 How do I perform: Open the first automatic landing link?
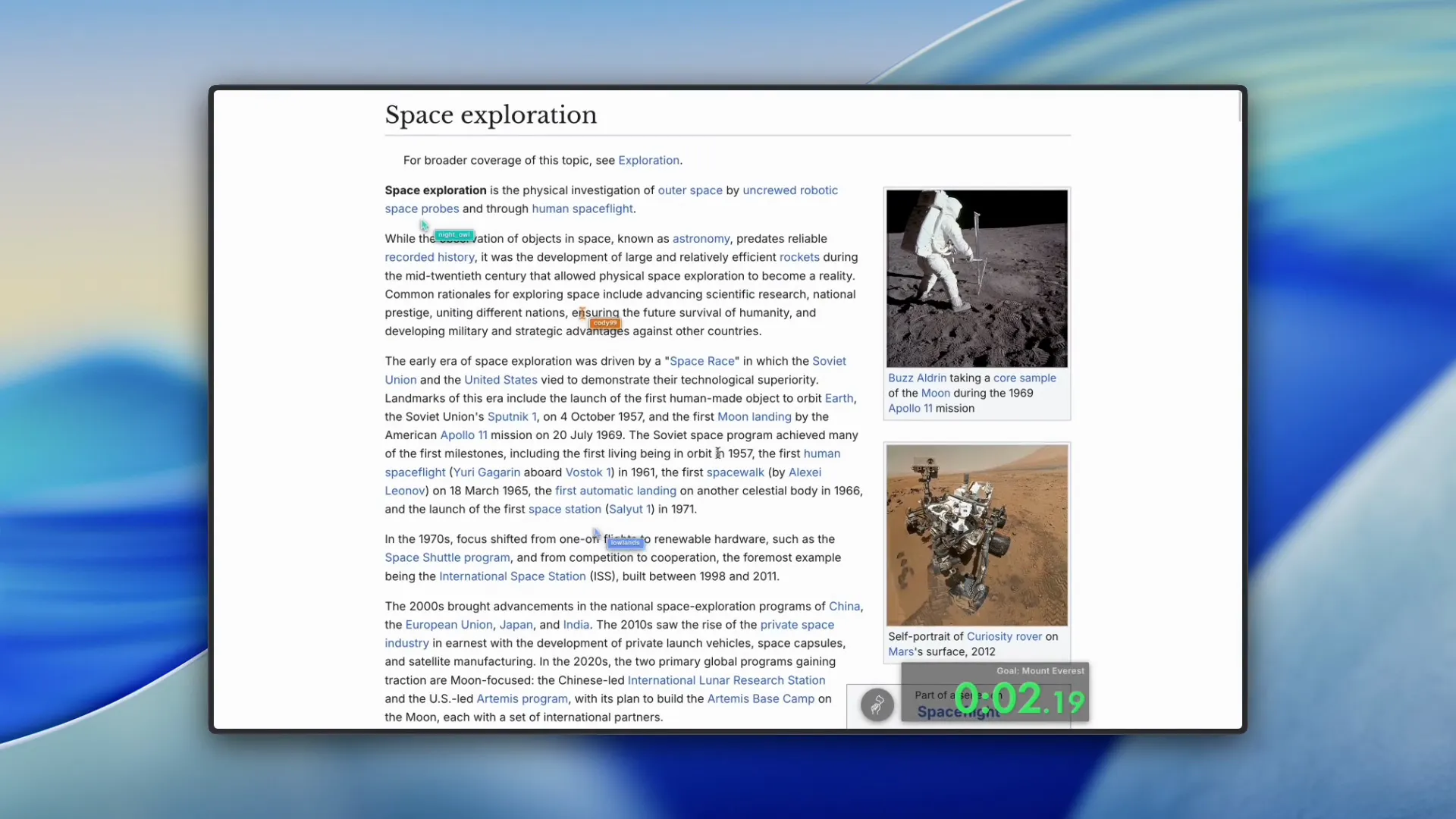pos(616,491)
